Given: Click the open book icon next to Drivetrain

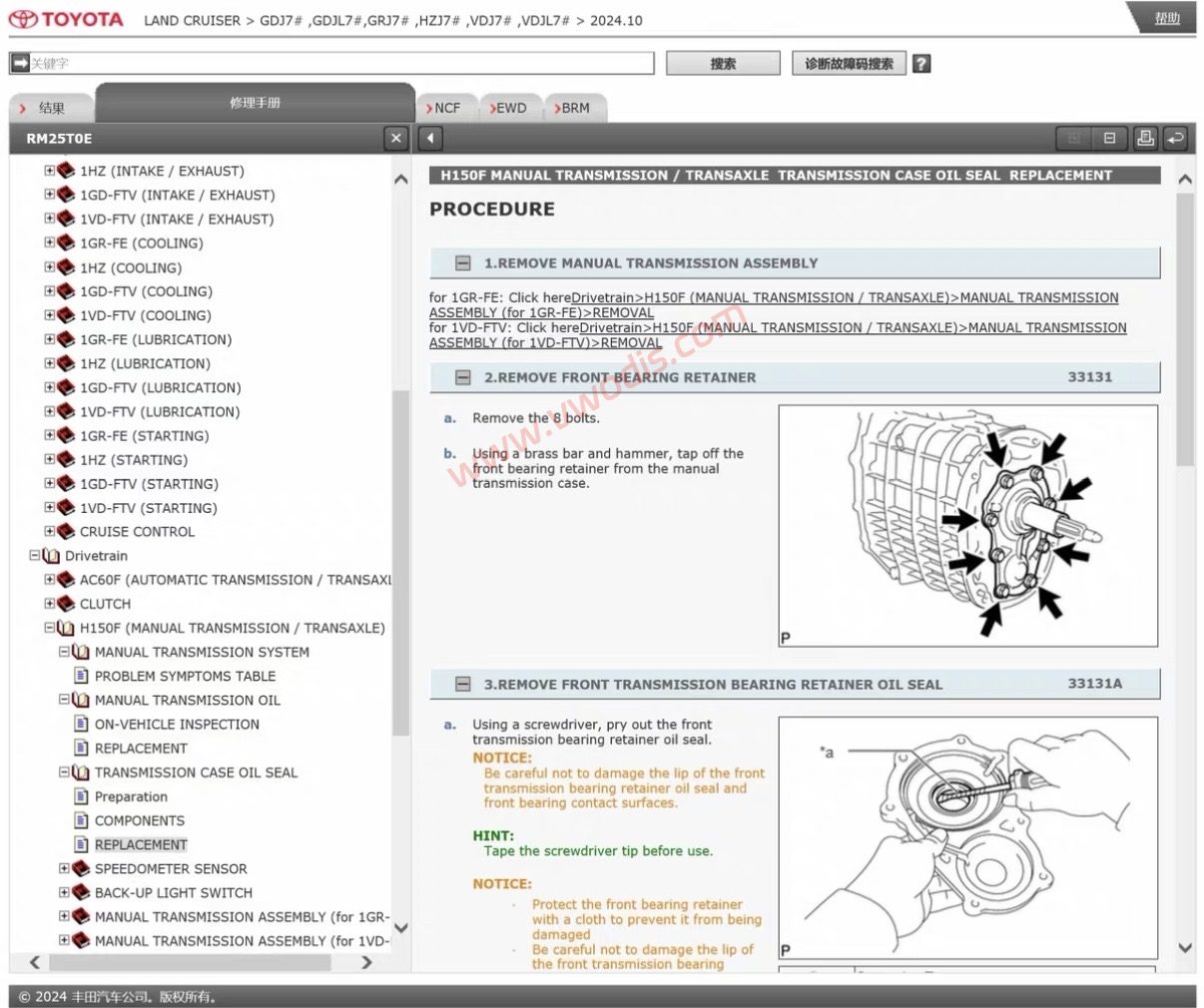Looking at the screenshot, I should [x=51, y=556].
